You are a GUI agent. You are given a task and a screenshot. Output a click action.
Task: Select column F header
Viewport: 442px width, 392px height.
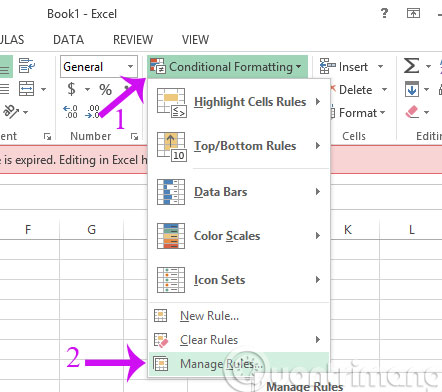pyautogui.click(x=28, y=229)
